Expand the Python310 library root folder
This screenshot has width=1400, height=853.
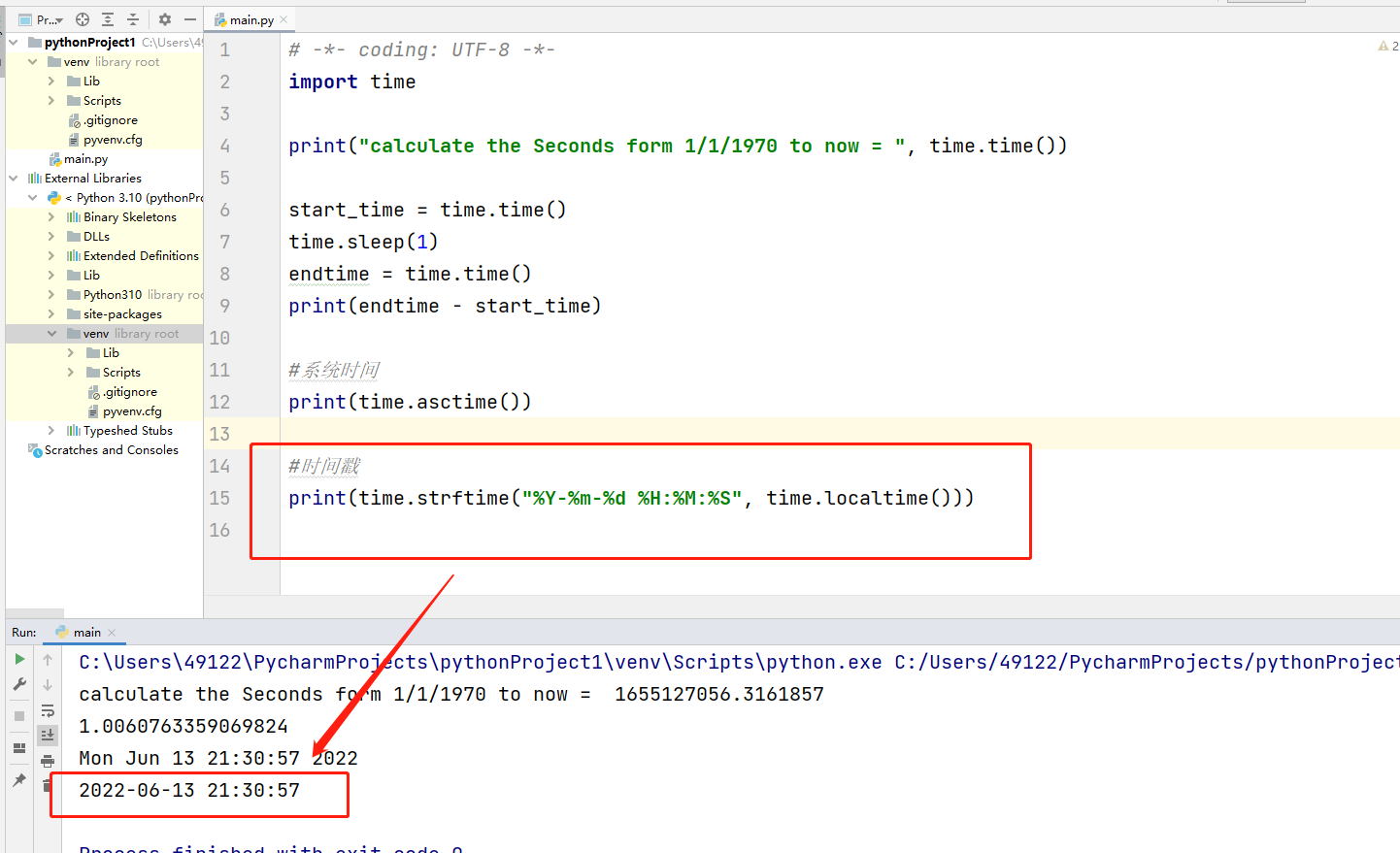[x=51, y=295]
